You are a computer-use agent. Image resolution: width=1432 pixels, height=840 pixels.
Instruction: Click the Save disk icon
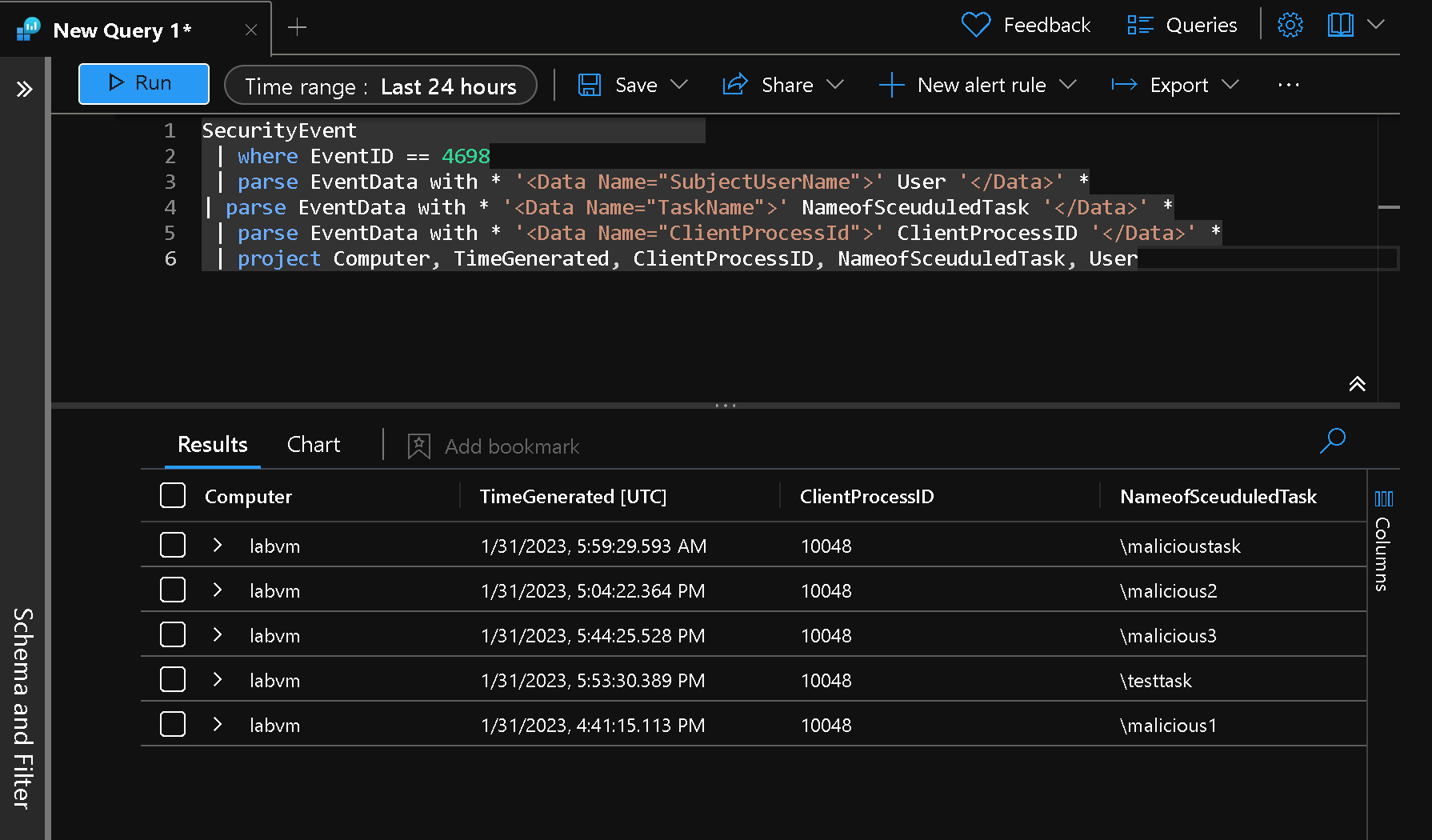tap(590, 85)
